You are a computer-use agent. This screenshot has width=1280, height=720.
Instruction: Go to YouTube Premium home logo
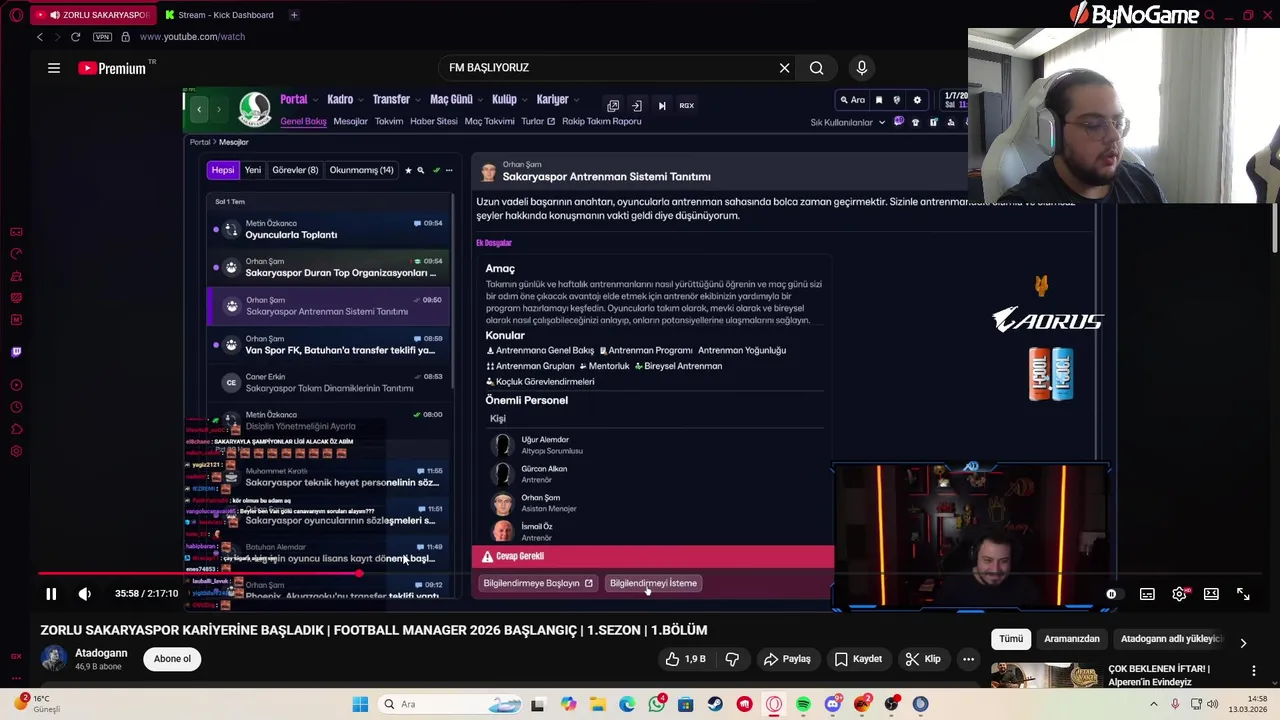tap(112, 68)
